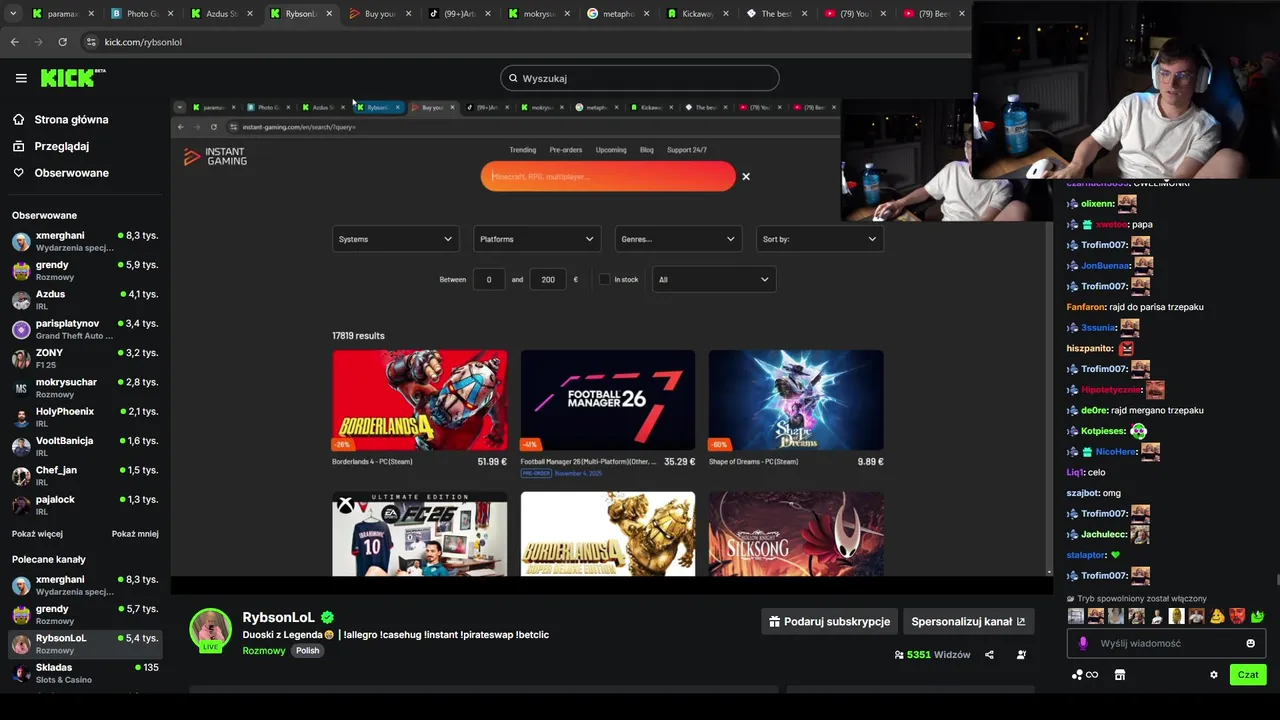Open the channel shop icon below chat

click(1120, 675)
